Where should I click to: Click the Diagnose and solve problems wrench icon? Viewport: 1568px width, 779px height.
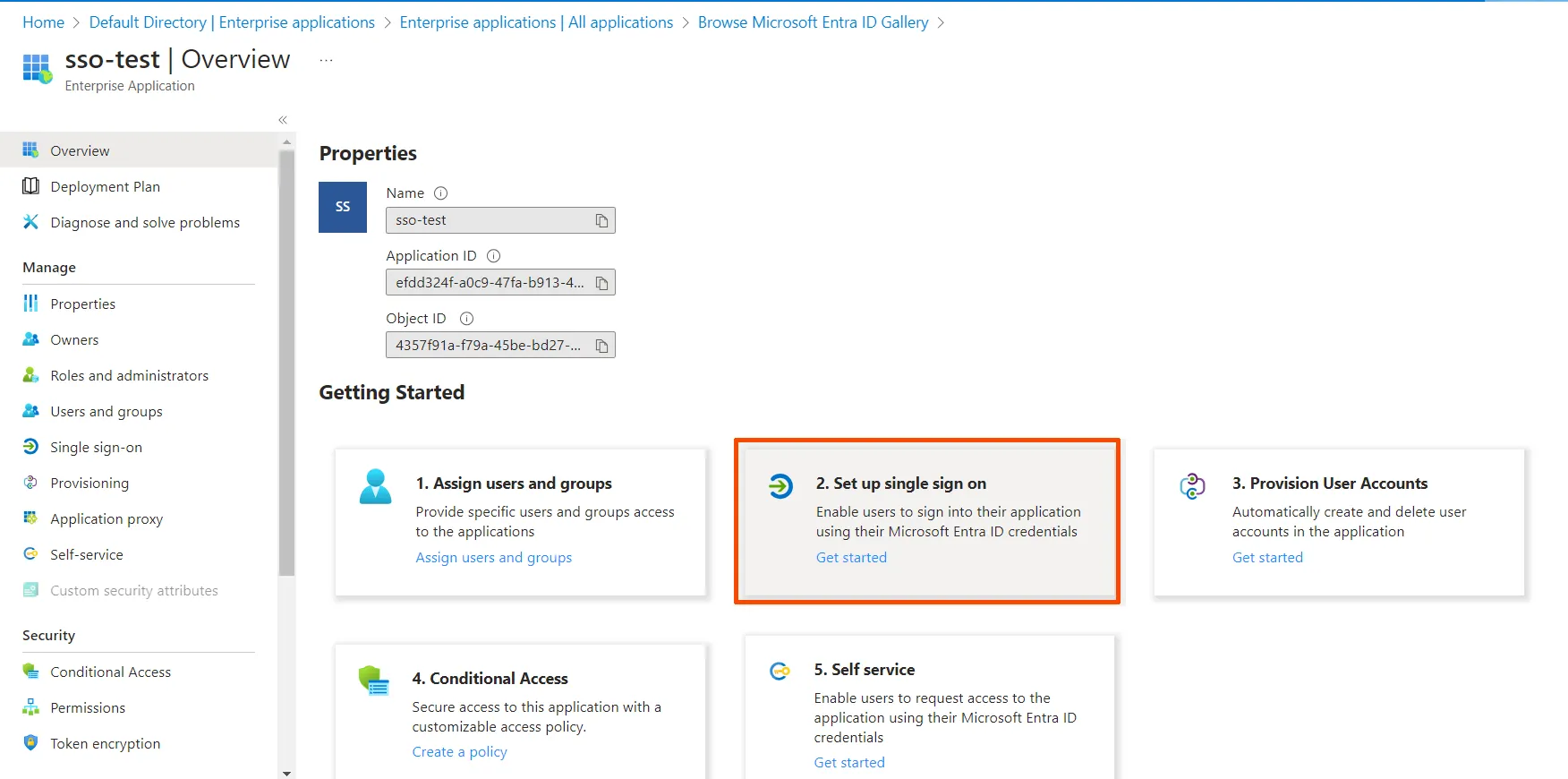tap(30, 221)
